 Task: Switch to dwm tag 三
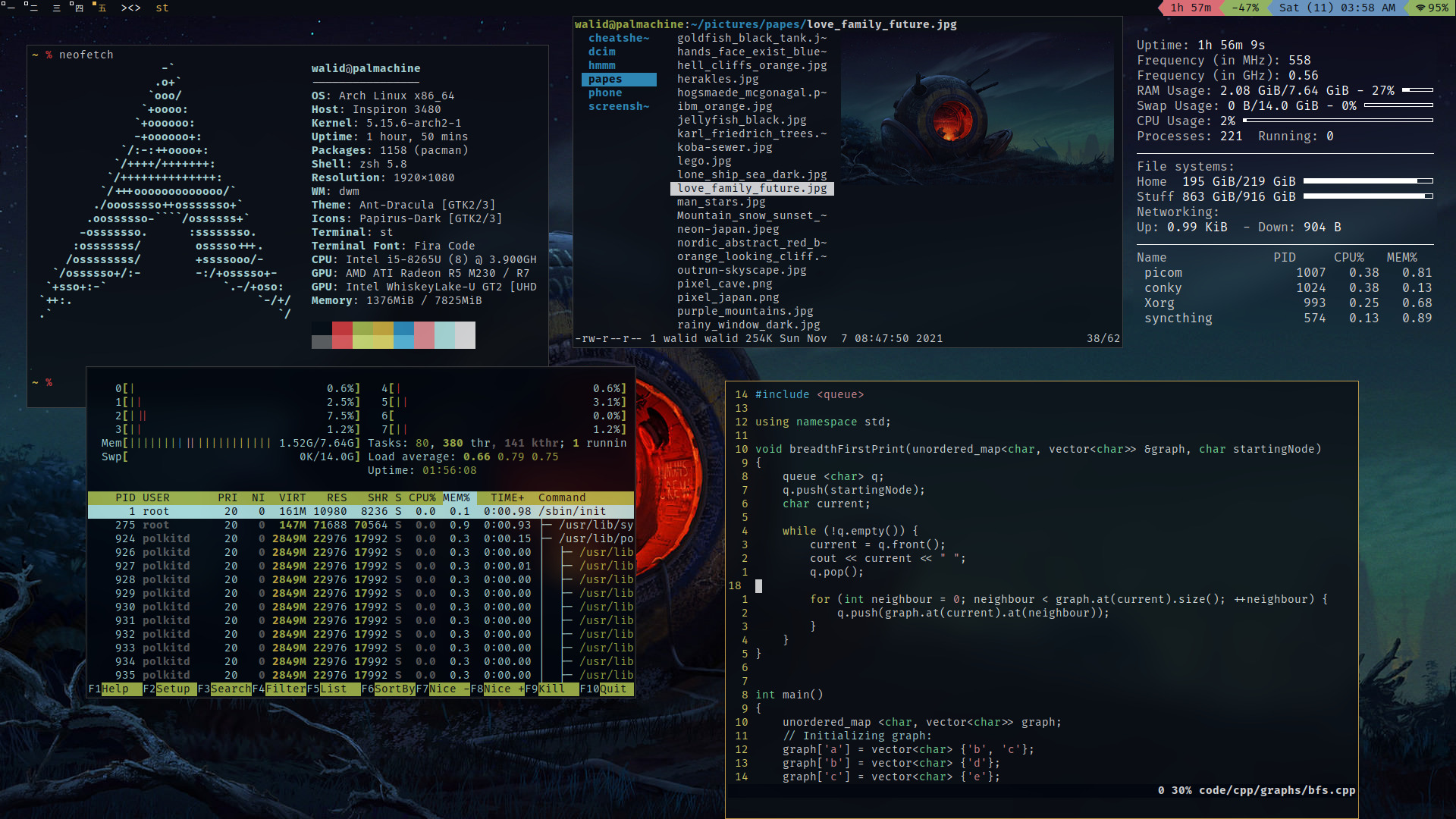(x=56, y=7)
